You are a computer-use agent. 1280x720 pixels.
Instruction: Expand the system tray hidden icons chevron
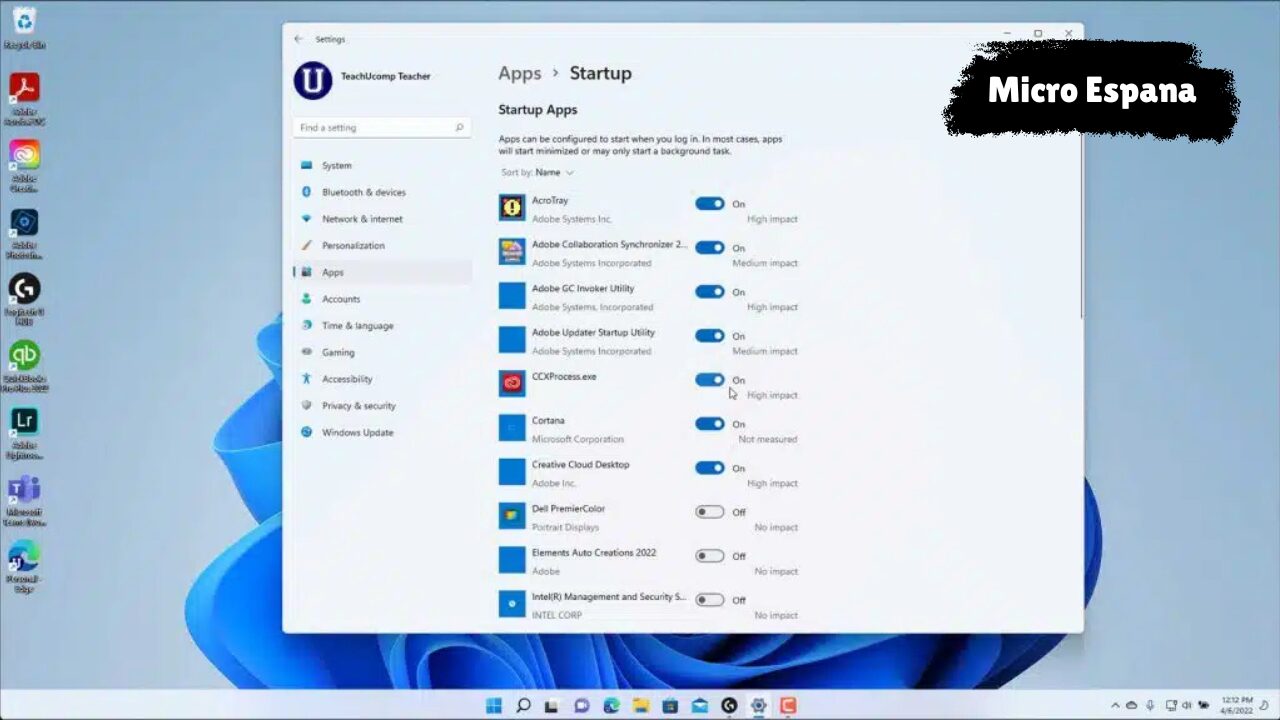(1115, 706)
